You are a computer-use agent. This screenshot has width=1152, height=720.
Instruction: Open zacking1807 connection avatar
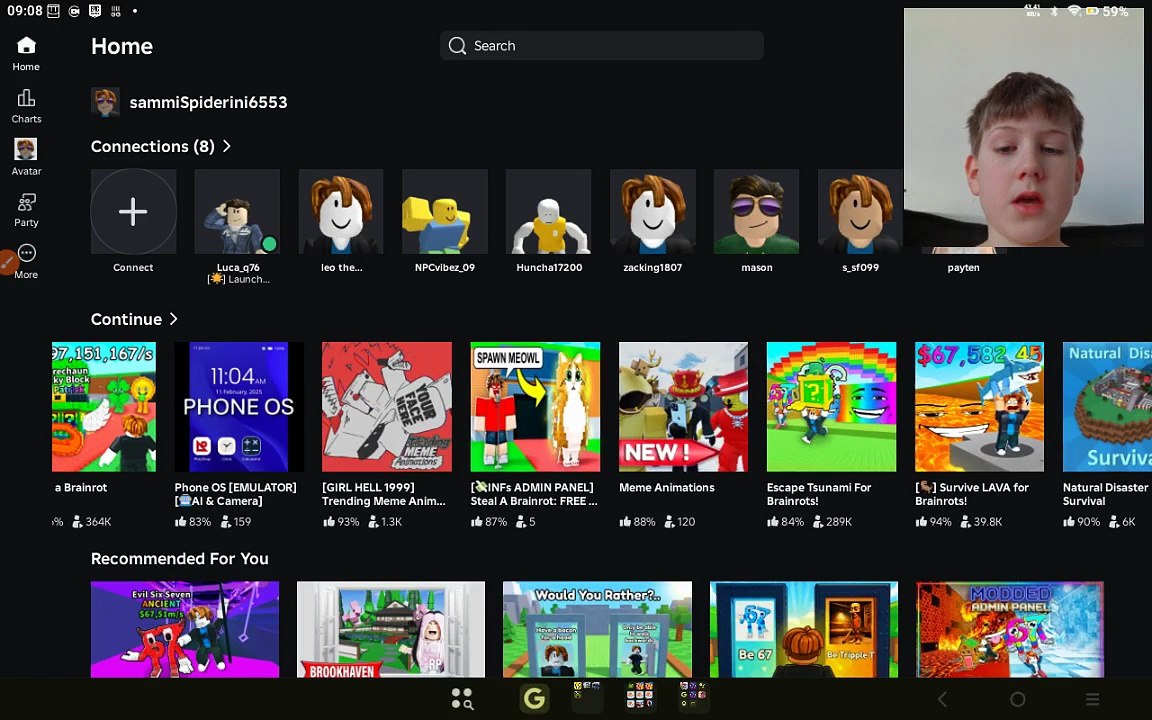click(x=652, y=212)
